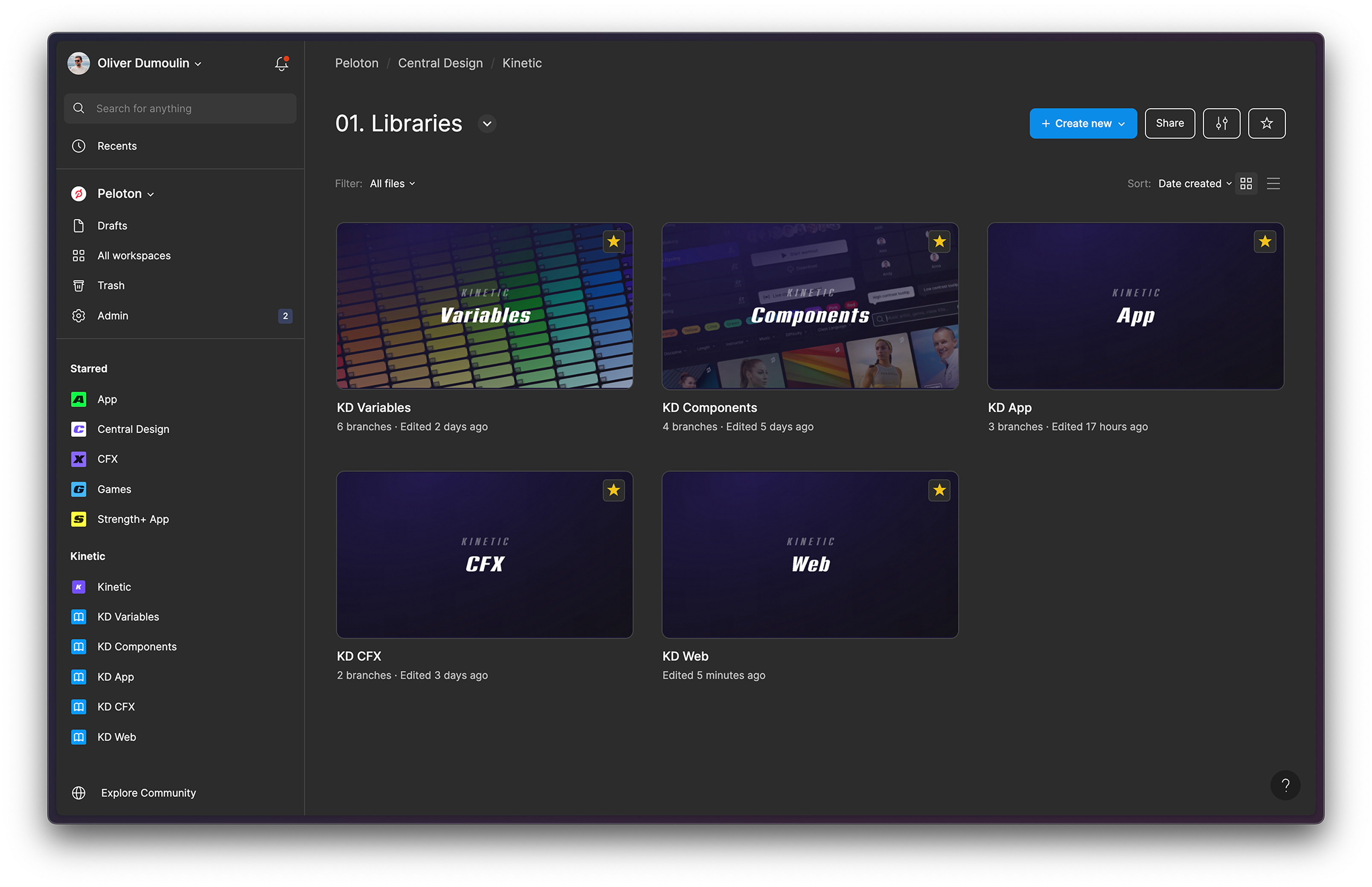The height and width of the screenshot is (887, 1372).
Task: Unstar the KD CFX file card
Action: (x=613, y=490)
